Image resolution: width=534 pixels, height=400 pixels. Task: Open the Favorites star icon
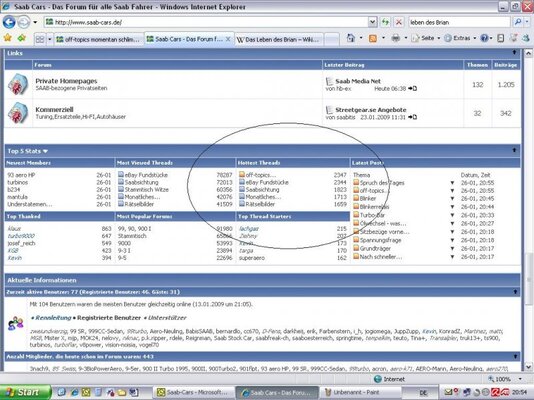click(x=7, y=38)
